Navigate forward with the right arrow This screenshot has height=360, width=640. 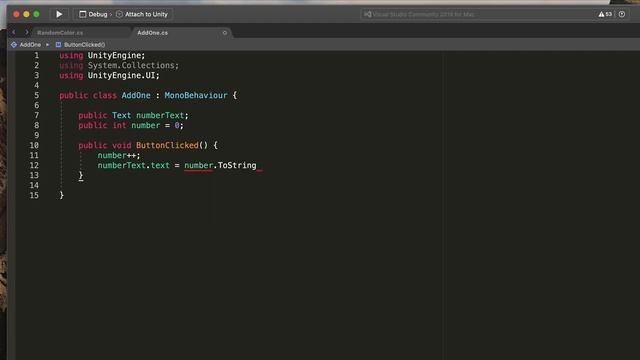pos(27,32)
